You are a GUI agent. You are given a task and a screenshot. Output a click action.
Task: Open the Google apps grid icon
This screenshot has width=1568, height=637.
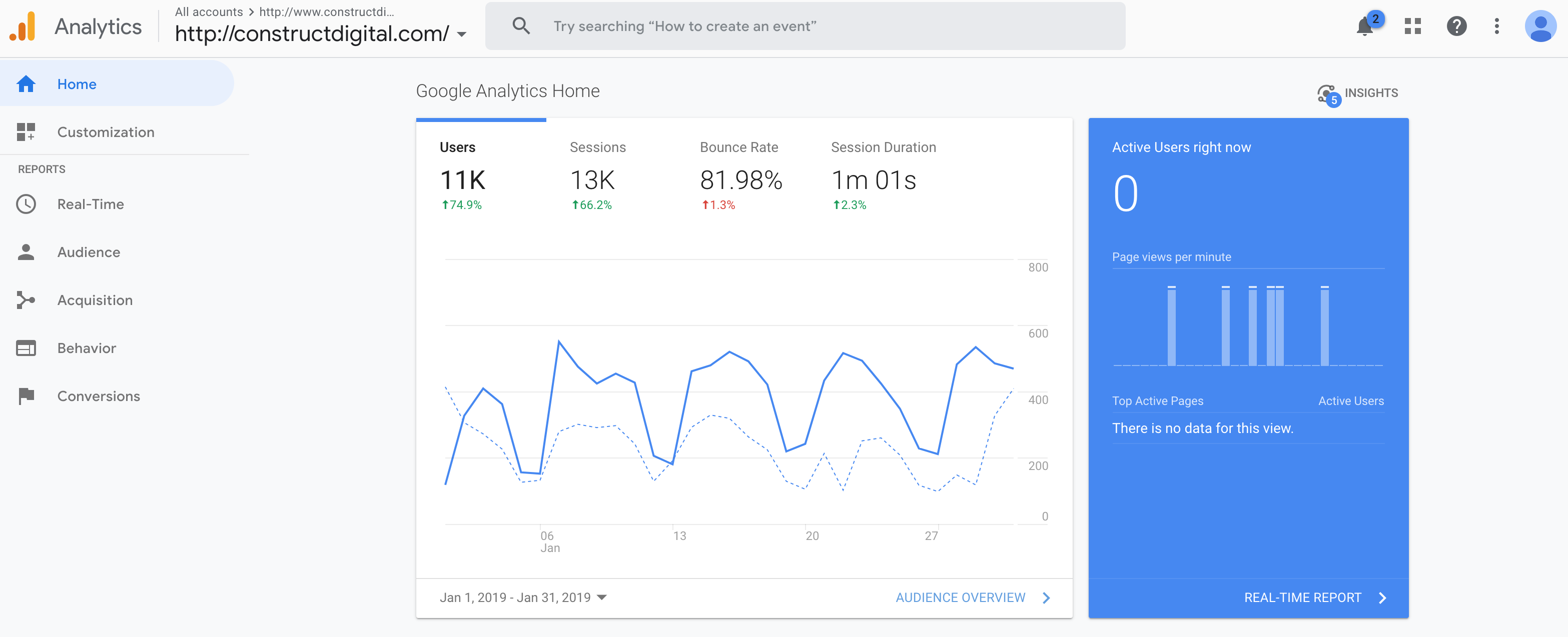point(1412,26)
